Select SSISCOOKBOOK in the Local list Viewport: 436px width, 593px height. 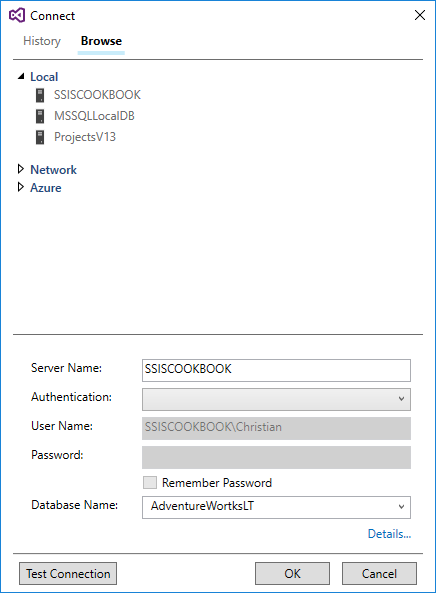point(97,95)
